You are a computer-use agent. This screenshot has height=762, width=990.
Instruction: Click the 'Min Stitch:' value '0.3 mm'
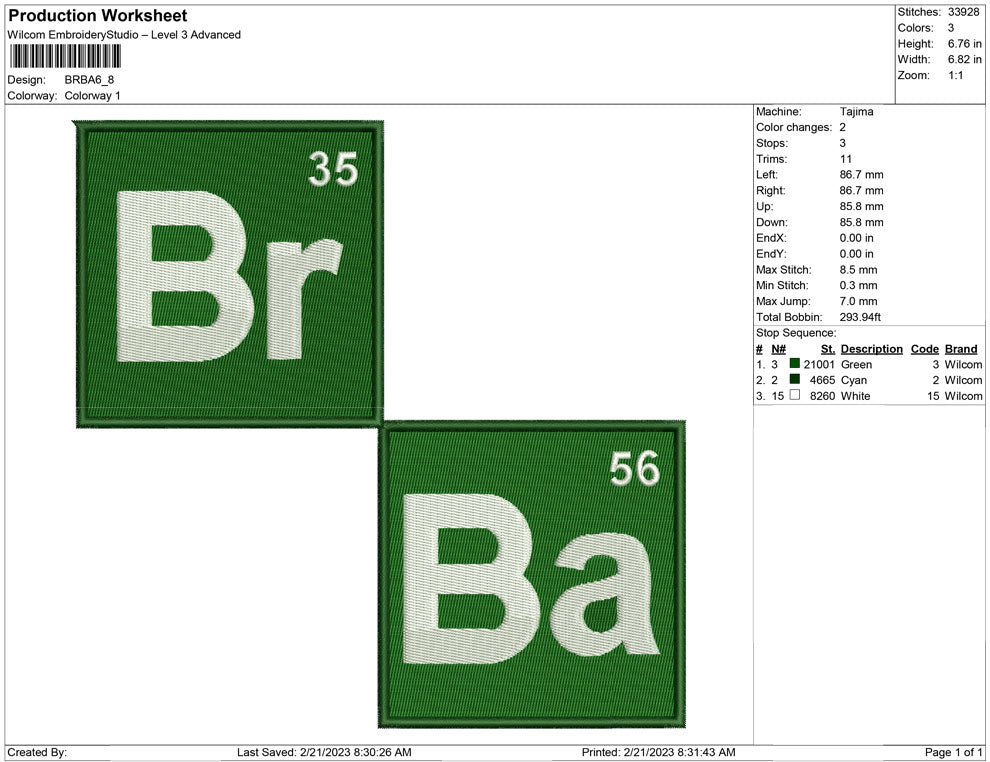pos(859,285)
